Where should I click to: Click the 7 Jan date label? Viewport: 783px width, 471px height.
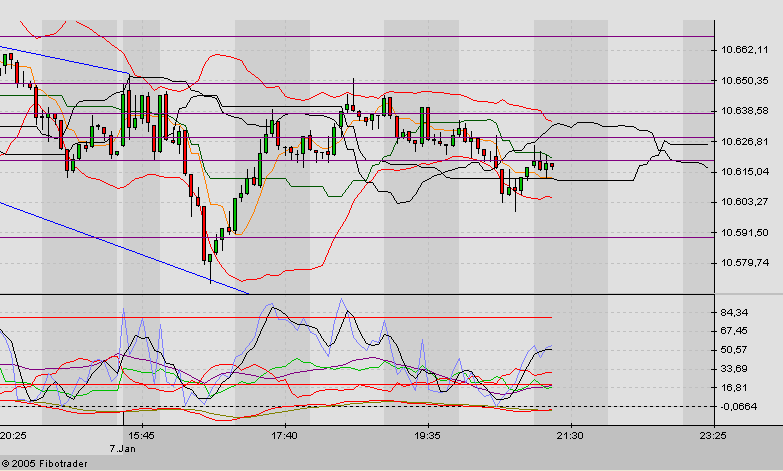pos(123,449)
